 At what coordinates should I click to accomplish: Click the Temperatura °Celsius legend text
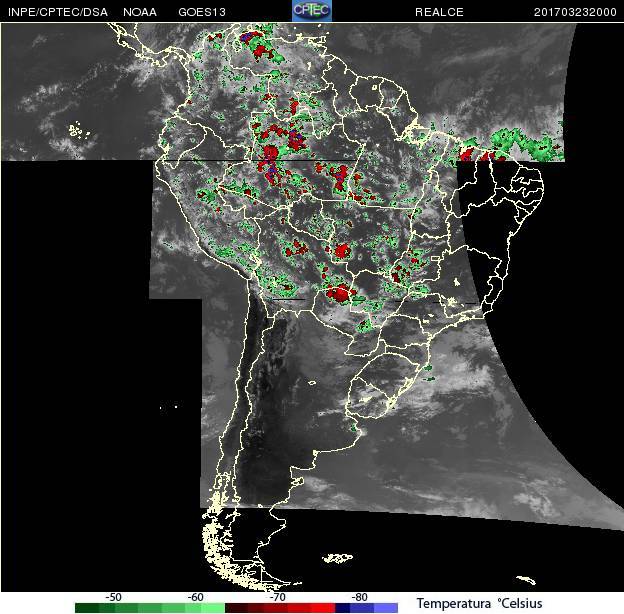pyautogui.click(x=480, y=603)
